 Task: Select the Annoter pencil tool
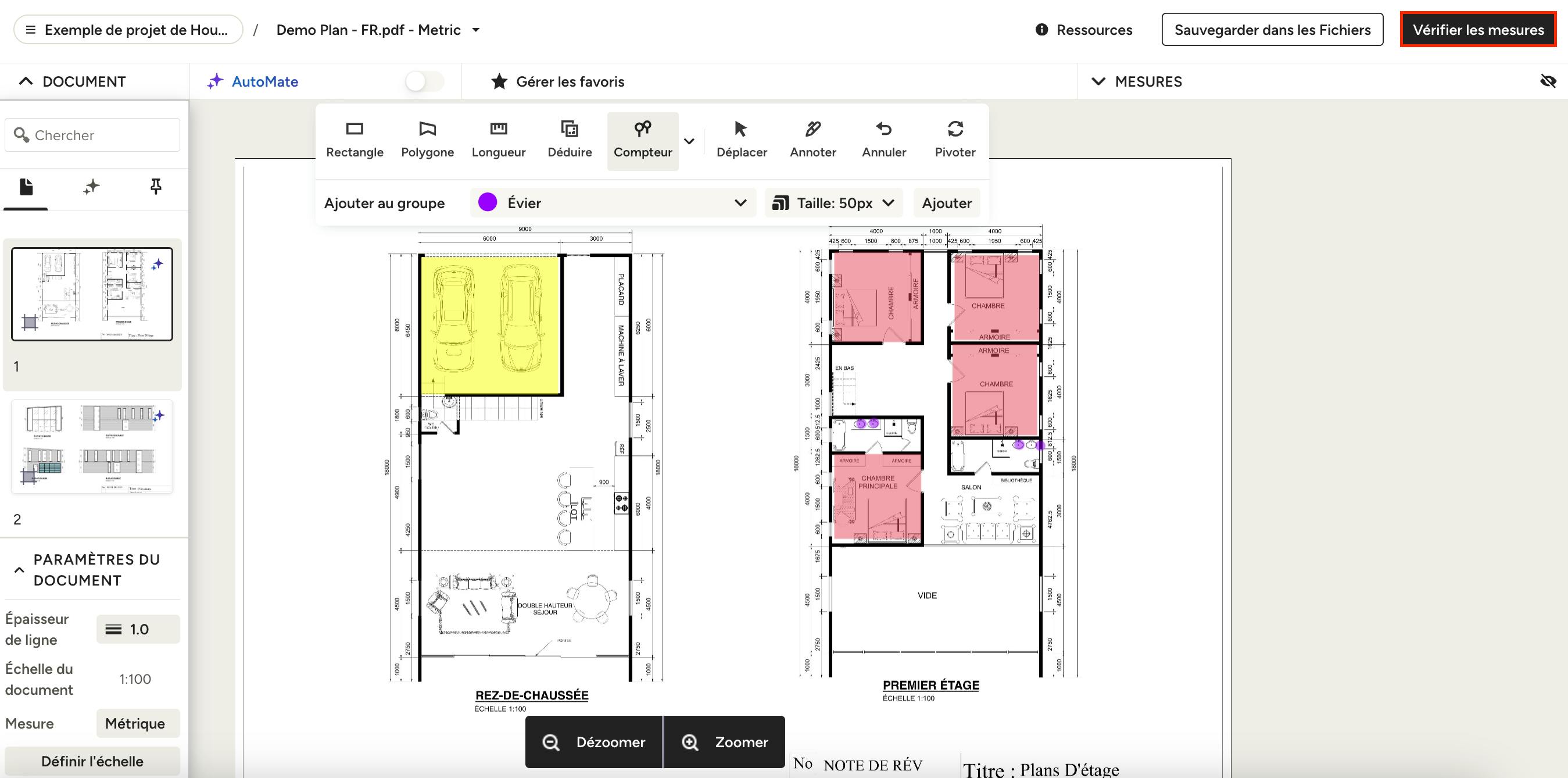click(812, 140)
